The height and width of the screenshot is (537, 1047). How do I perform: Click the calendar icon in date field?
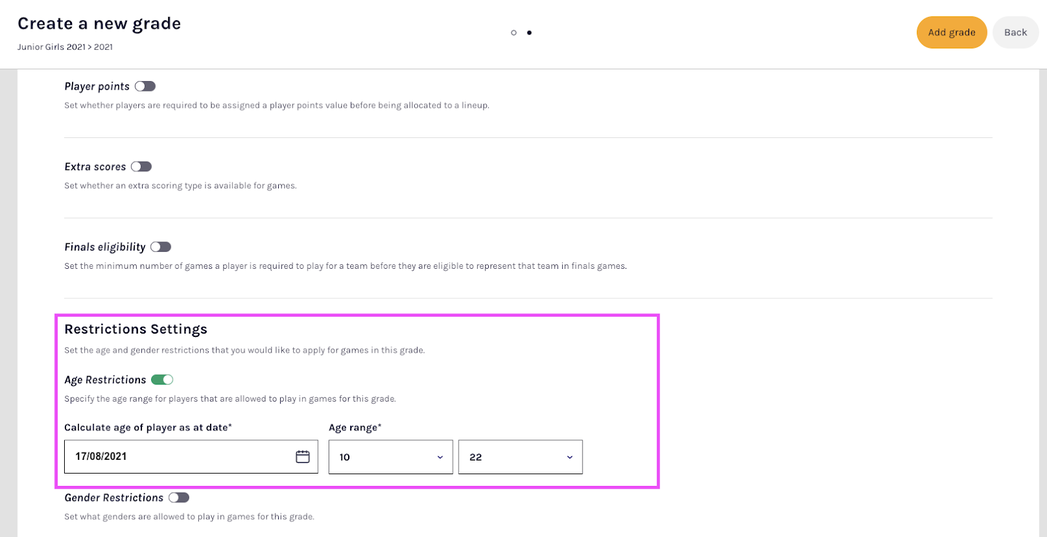303,457
